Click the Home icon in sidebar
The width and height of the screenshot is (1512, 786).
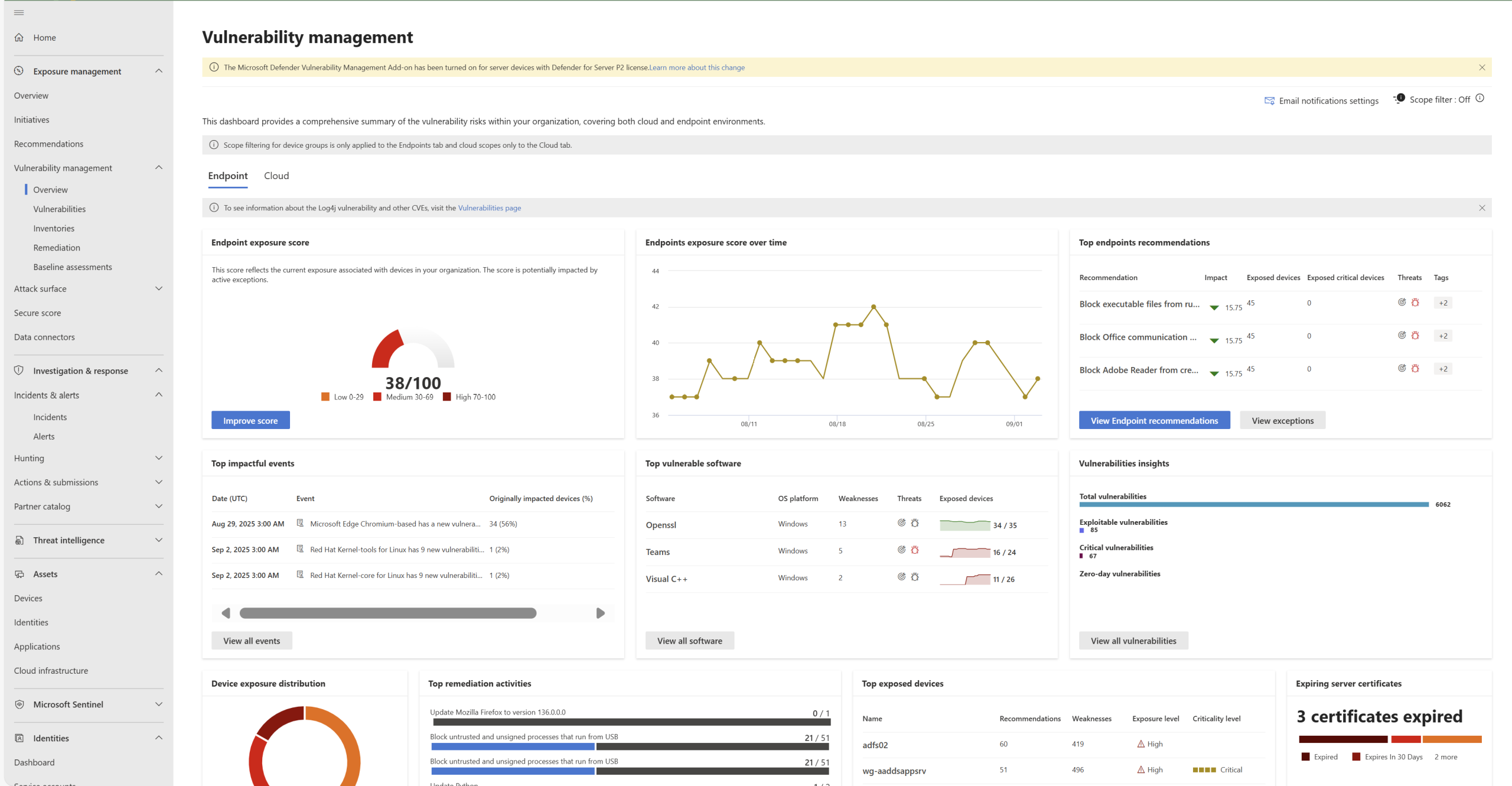19,37
